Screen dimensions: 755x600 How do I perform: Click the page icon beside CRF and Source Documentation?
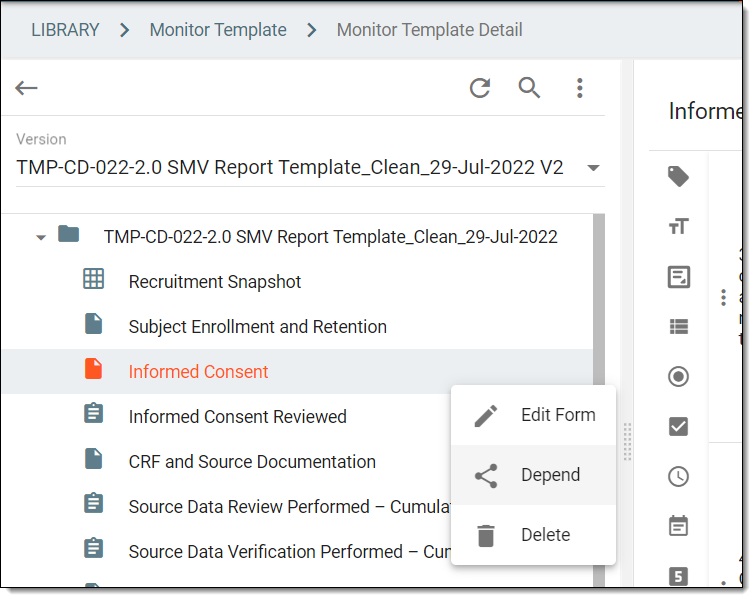(x=93, y=458)
